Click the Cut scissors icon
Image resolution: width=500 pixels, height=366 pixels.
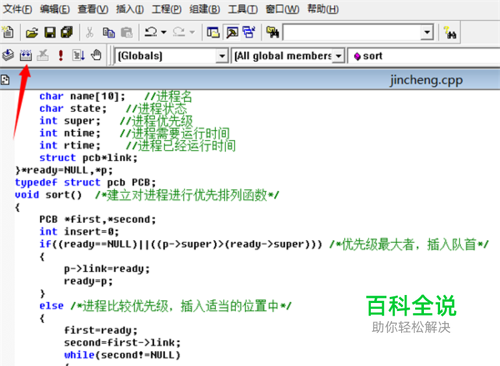pyautogui.click(x=89, y=32)
